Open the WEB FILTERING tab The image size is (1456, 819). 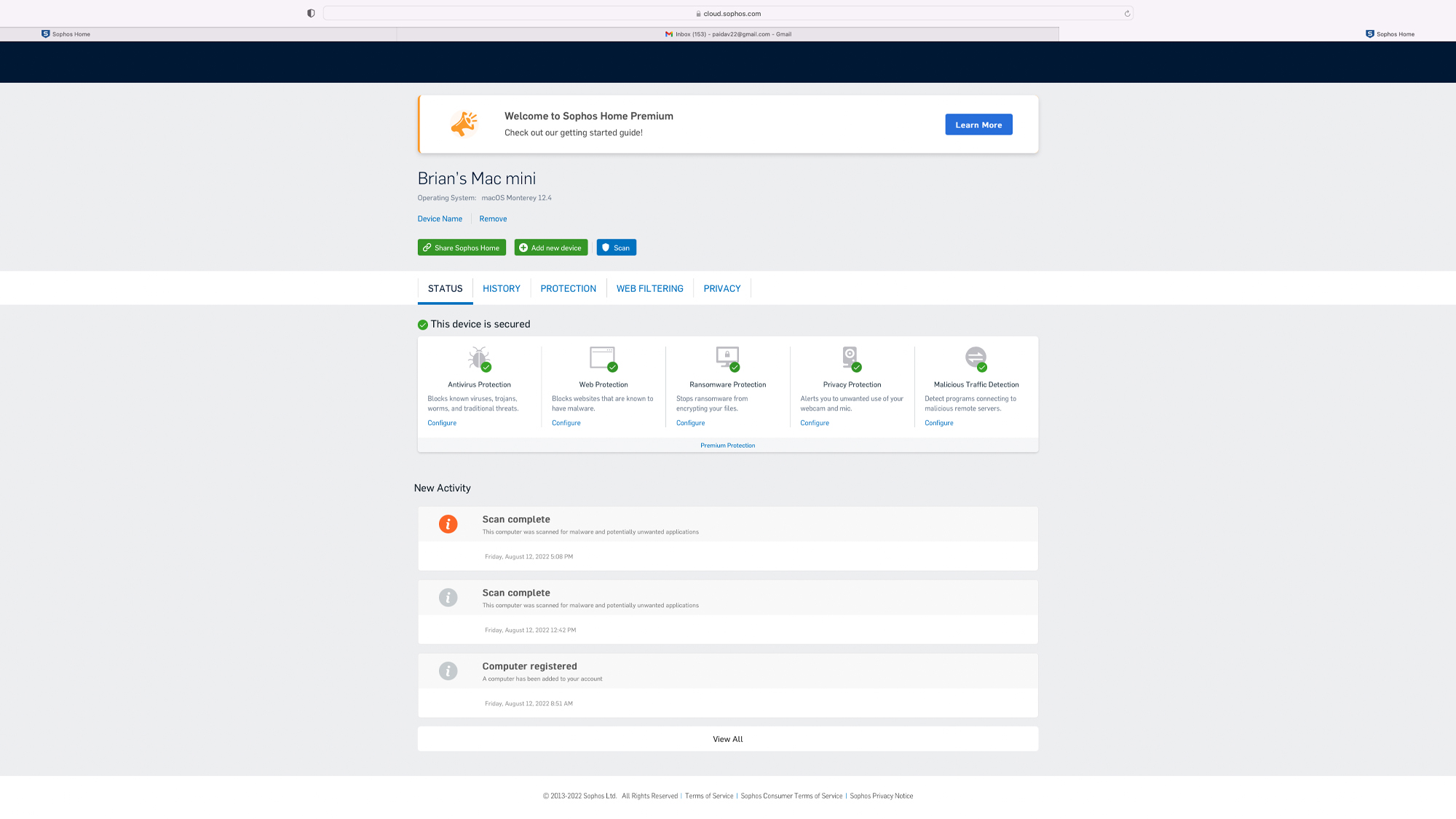coord(649,289)
